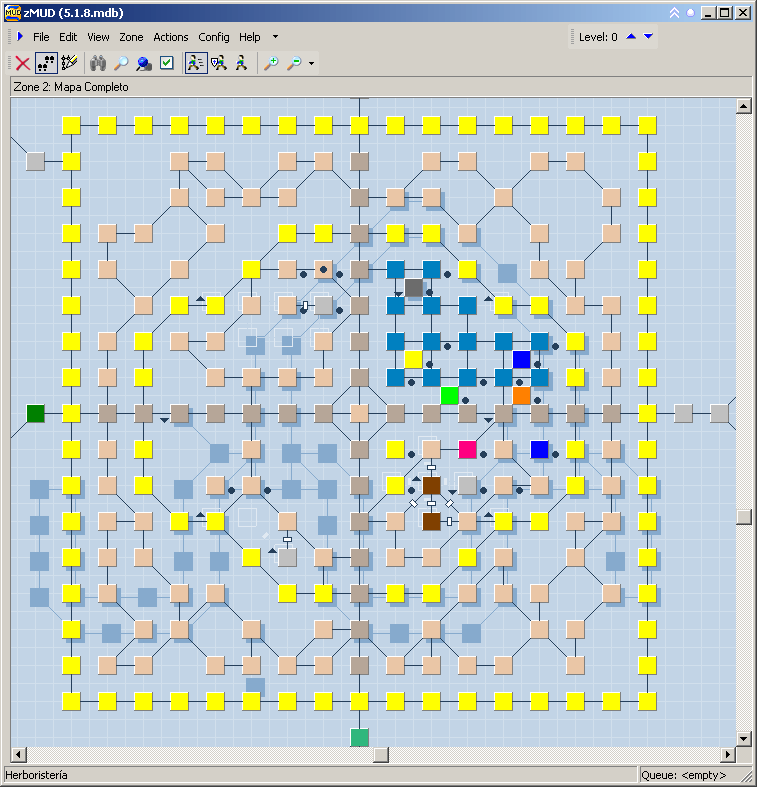Click the binoculars find icon
The width and height of the screenshot is (757, 787).
tap(98, 63)
